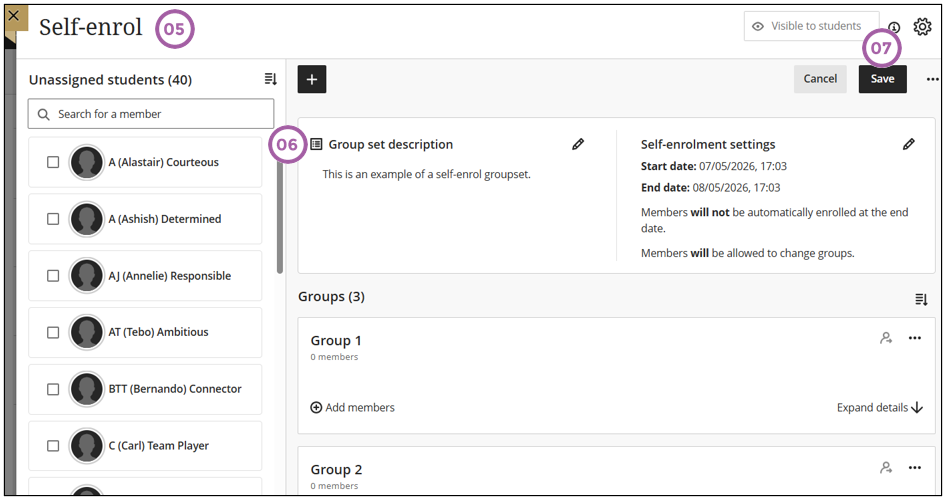The width and height of the screenshot is (949, 502).
Task: Click the name C (Carl) Team Player
Action: tap(159, 446)
